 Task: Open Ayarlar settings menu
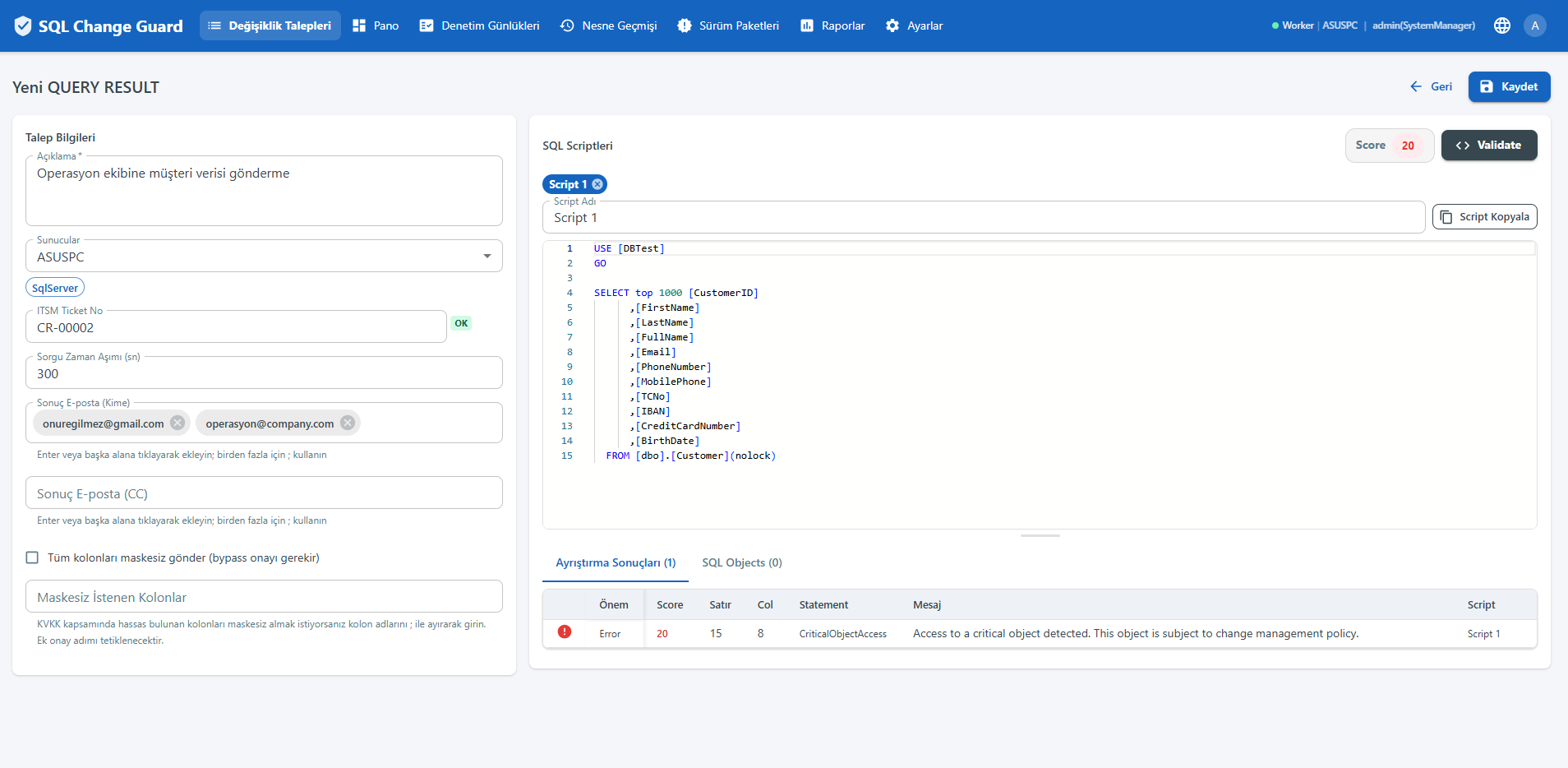tap(915, 25)
